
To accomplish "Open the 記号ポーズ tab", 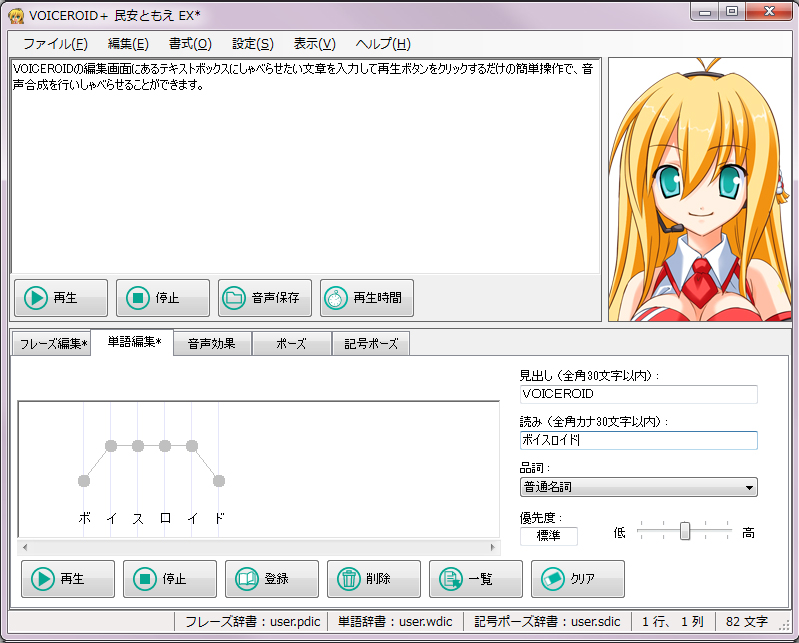I will (x=371, y=344).
